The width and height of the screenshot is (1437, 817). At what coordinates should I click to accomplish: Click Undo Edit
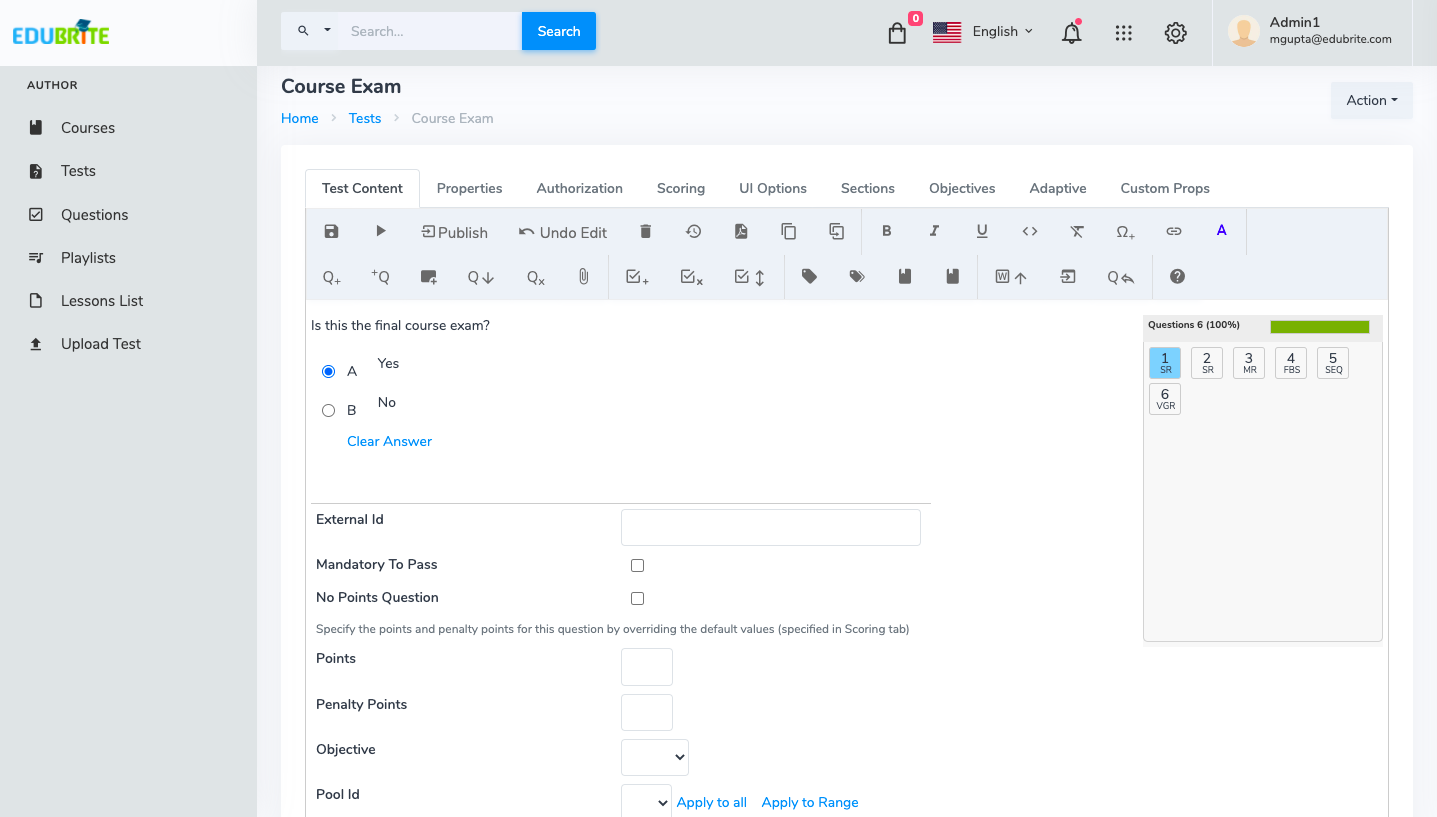pos(562,232)
